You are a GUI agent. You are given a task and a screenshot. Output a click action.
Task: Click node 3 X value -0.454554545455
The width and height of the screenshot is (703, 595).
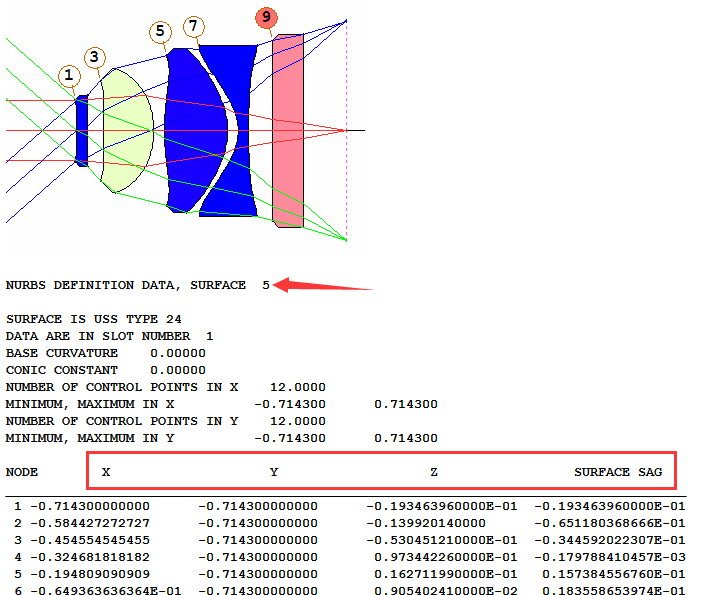point(90,540)
